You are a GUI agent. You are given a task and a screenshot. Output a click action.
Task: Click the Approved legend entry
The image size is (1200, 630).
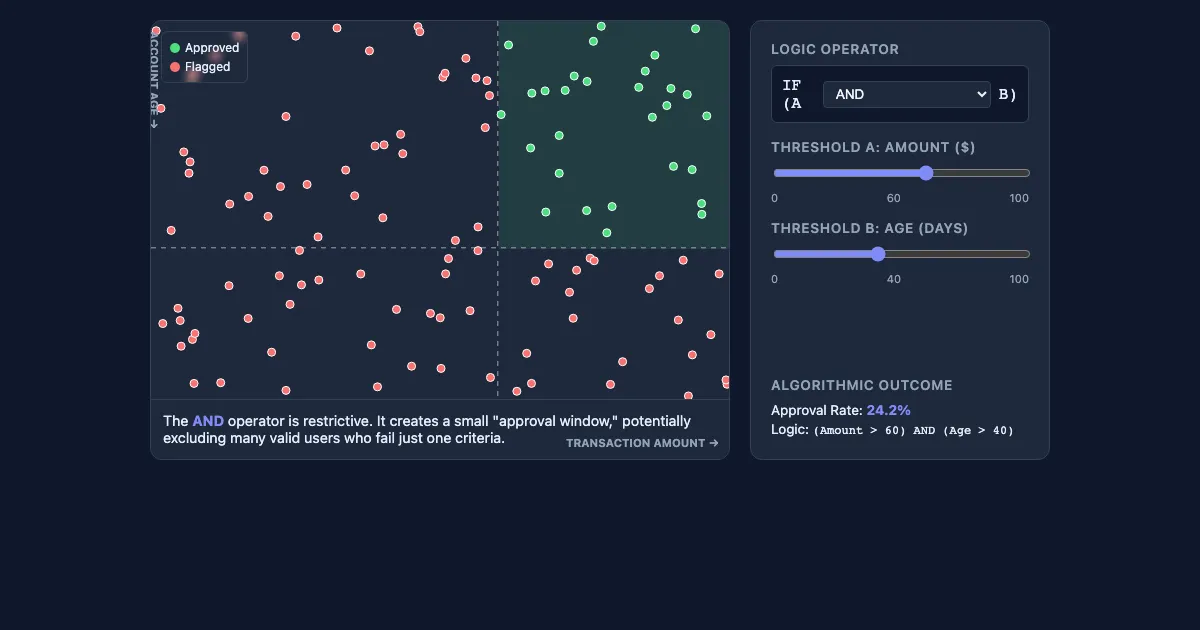[x=205, y=48]
